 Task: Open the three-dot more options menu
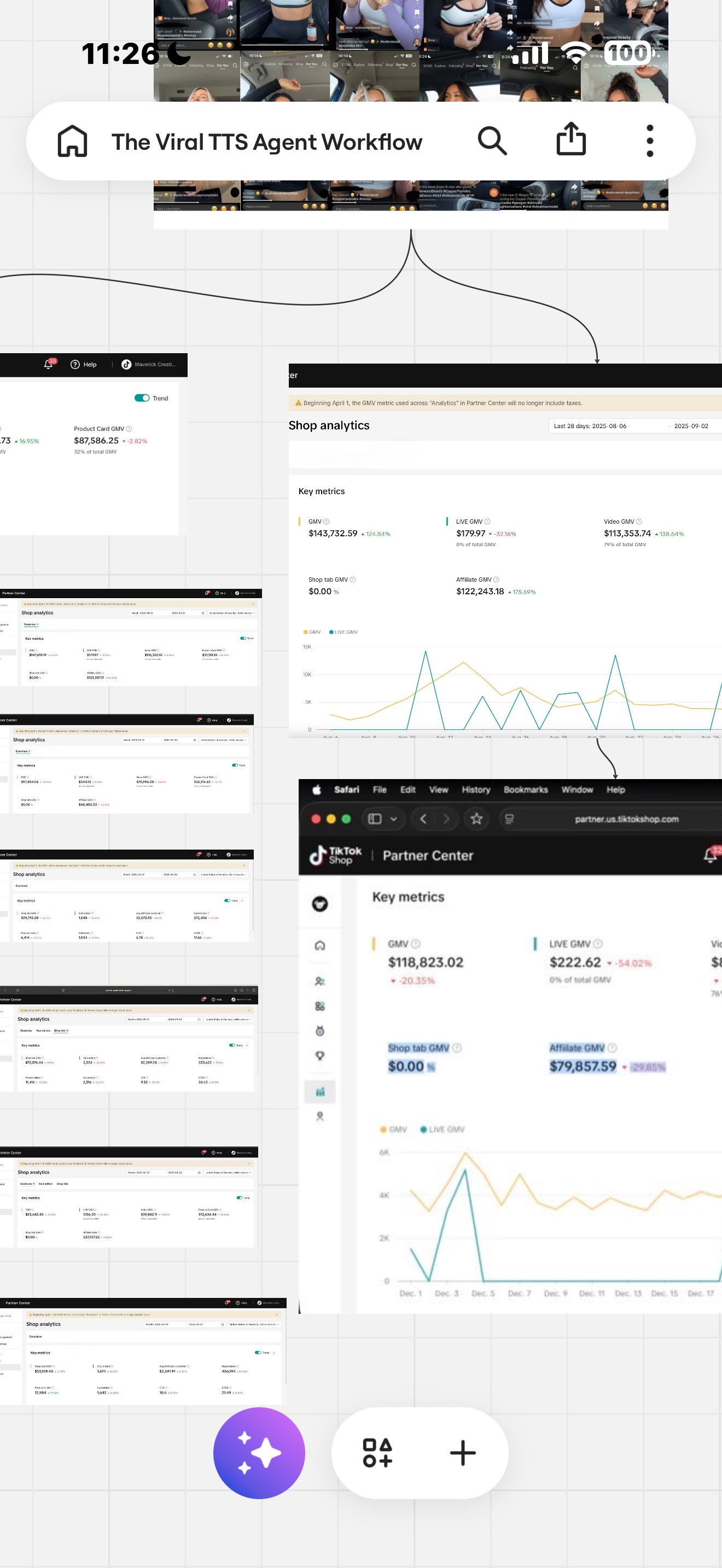650,141
